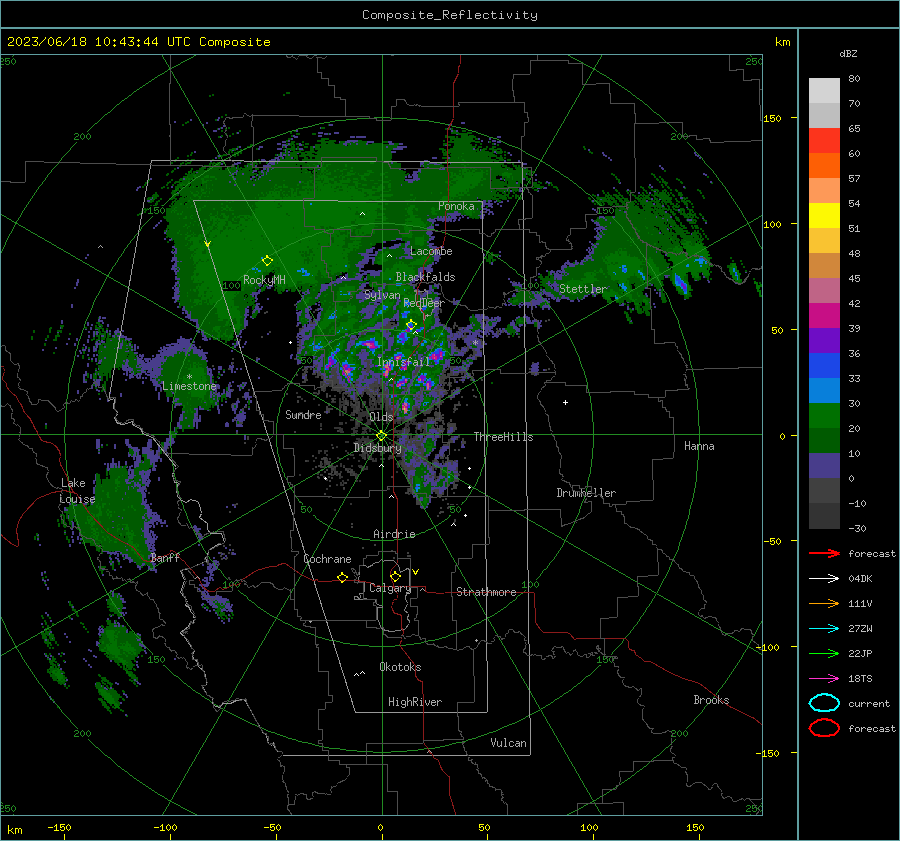Click the RedDeer city label

pyautogui.click(x=424, y=303)
